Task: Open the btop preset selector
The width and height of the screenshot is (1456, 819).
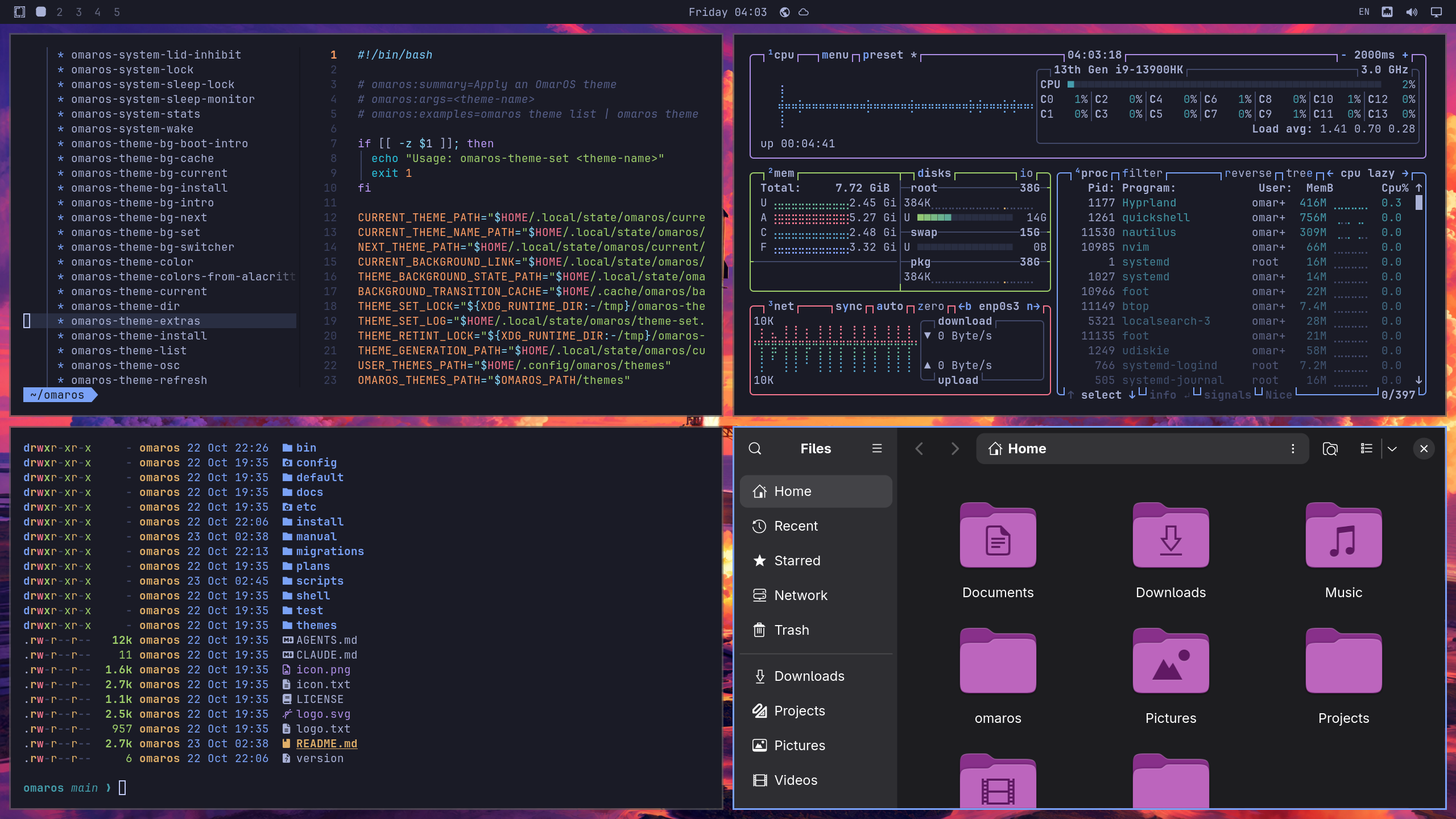Action: [x=883, y=55]
